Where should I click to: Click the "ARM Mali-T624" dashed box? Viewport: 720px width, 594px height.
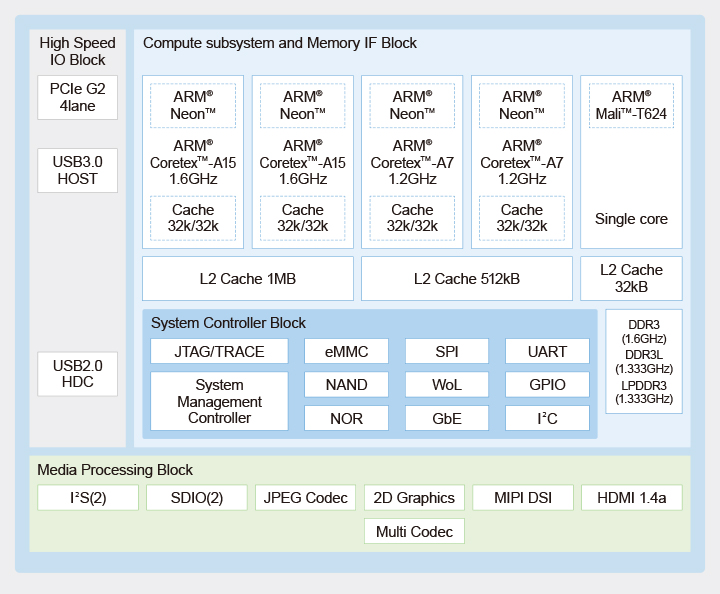pos(631,105)
